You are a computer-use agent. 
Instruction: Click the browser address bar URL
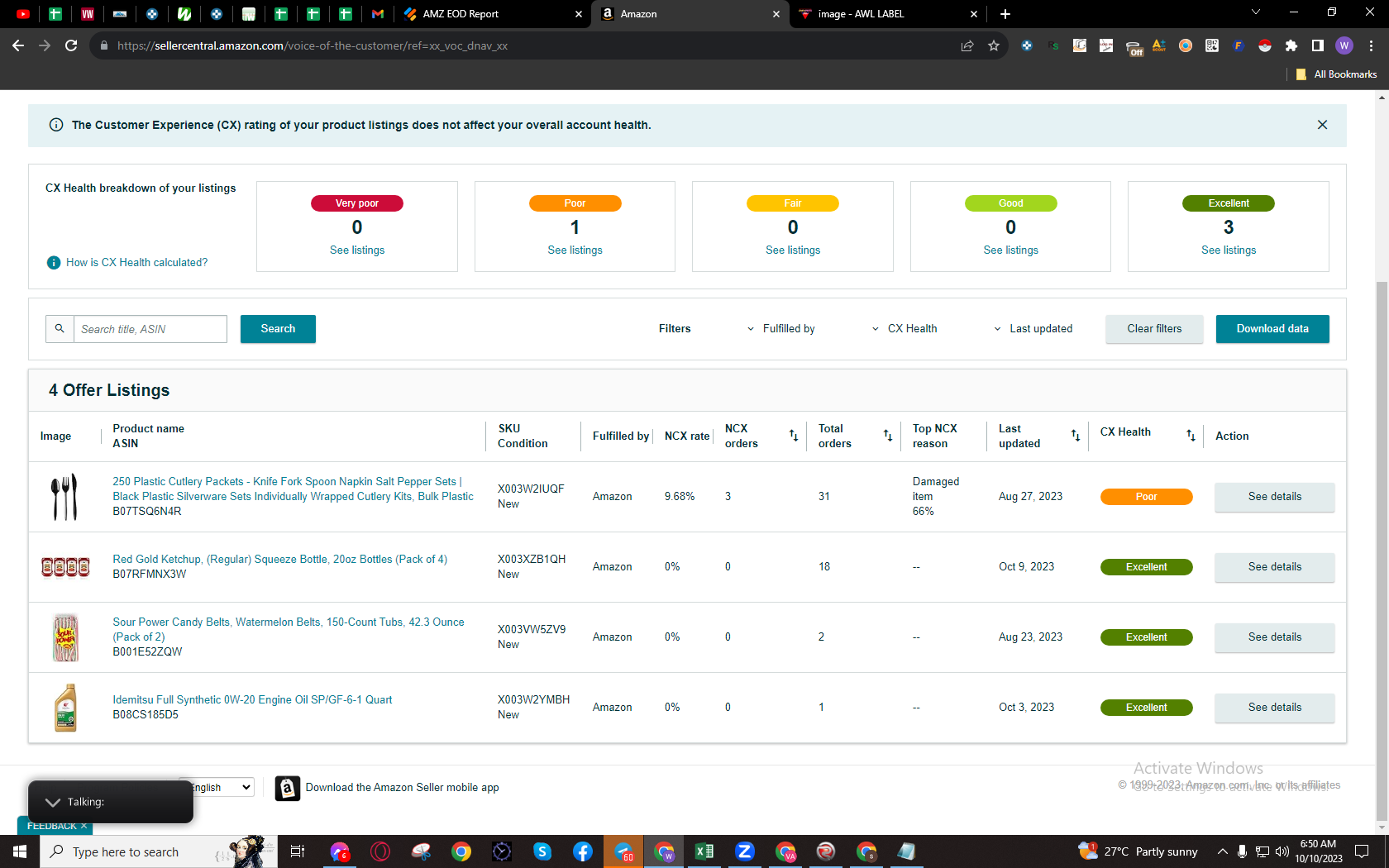coord(313,45)
